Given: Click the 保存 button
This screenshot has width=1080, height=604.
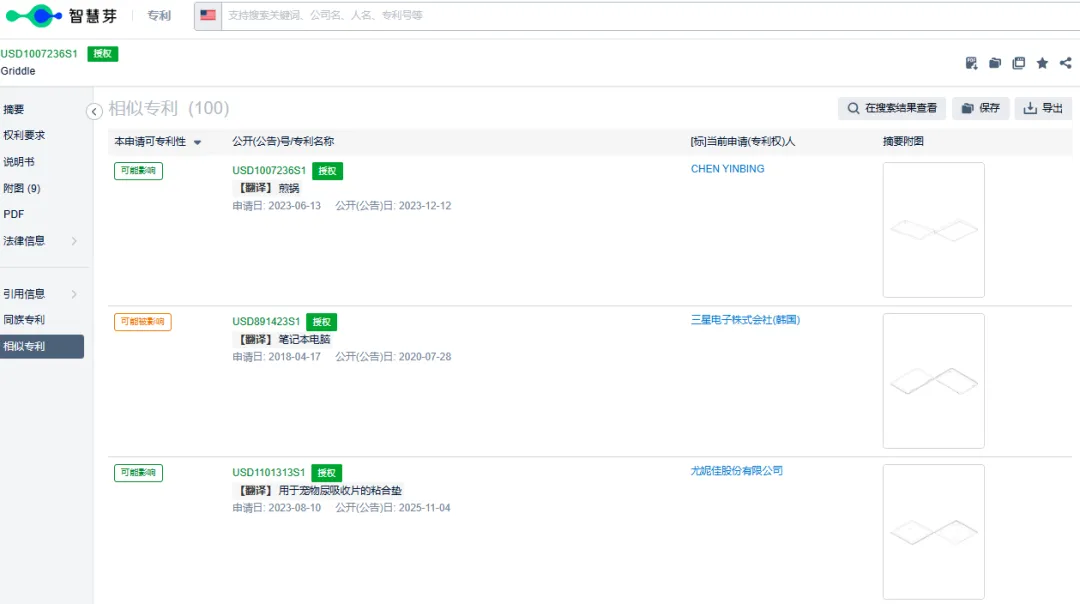Looking at the screenshot, I should pyautogui.click(x=980, y=108).
